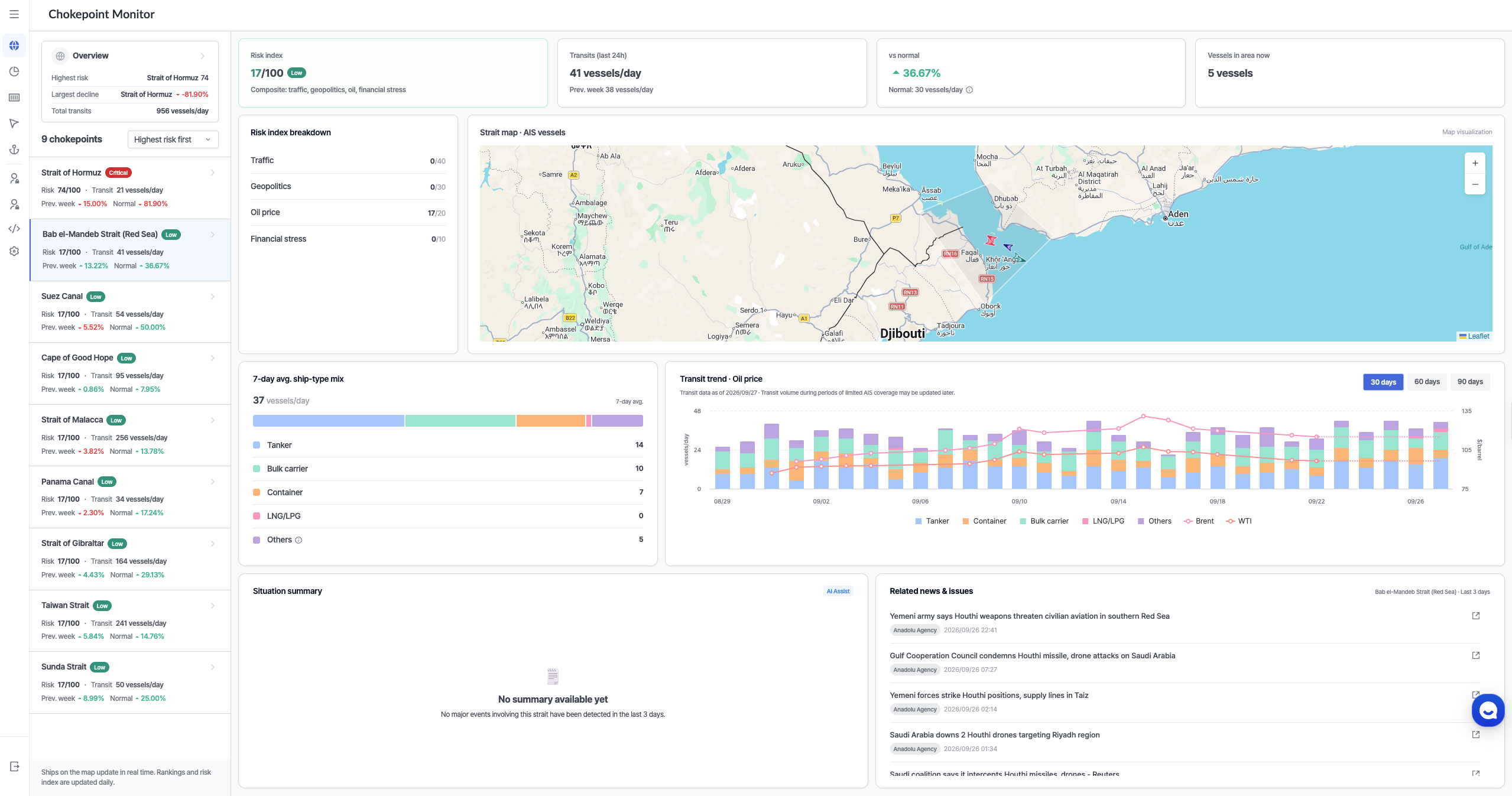The height and width of the screenshot is (796, 1512).
Task: Open external link for Gulf Cooperation Council news
Action: point(1475,655)
